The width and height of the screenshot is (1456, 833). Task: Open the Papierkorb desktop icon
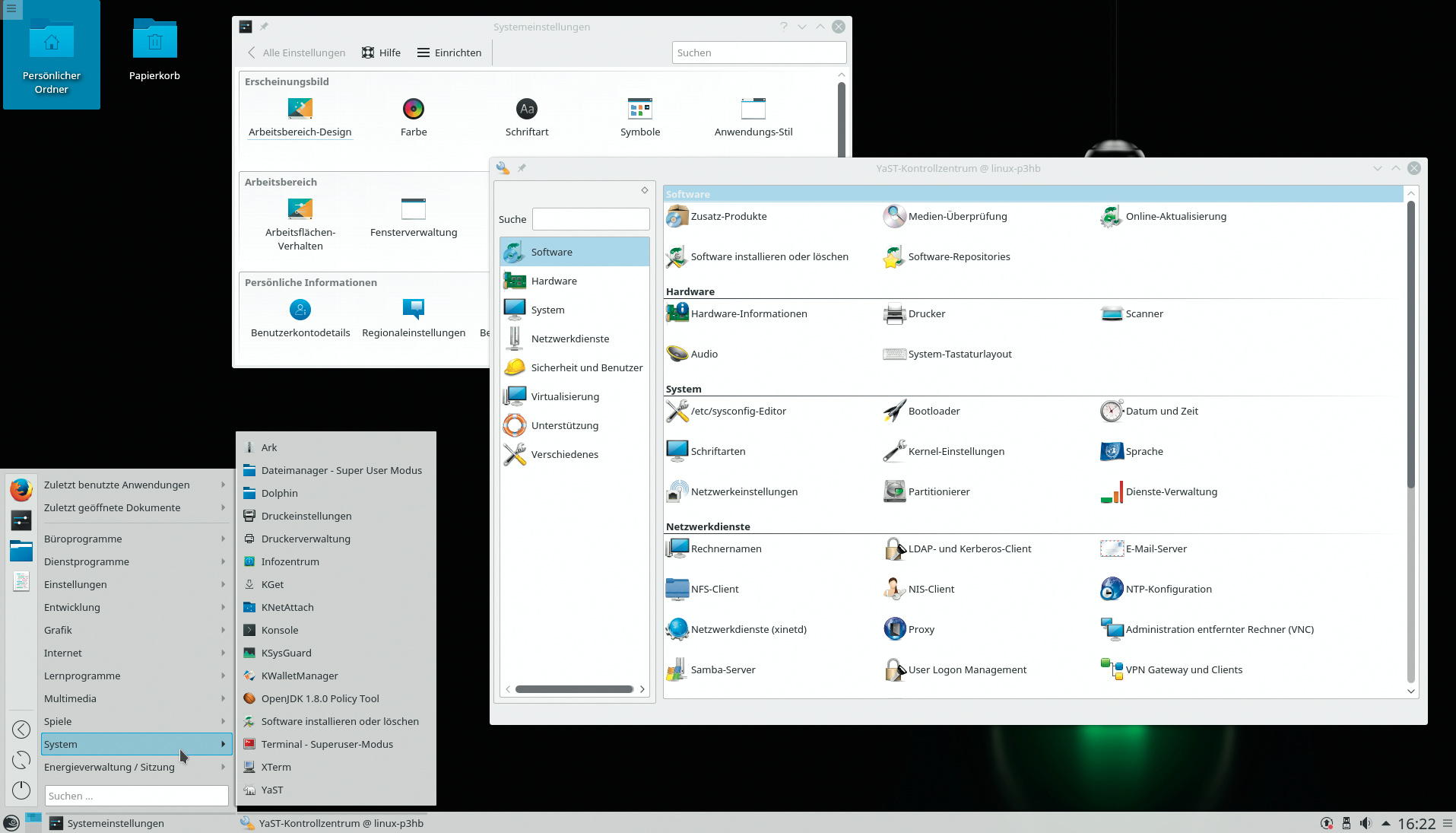(154, 40)
